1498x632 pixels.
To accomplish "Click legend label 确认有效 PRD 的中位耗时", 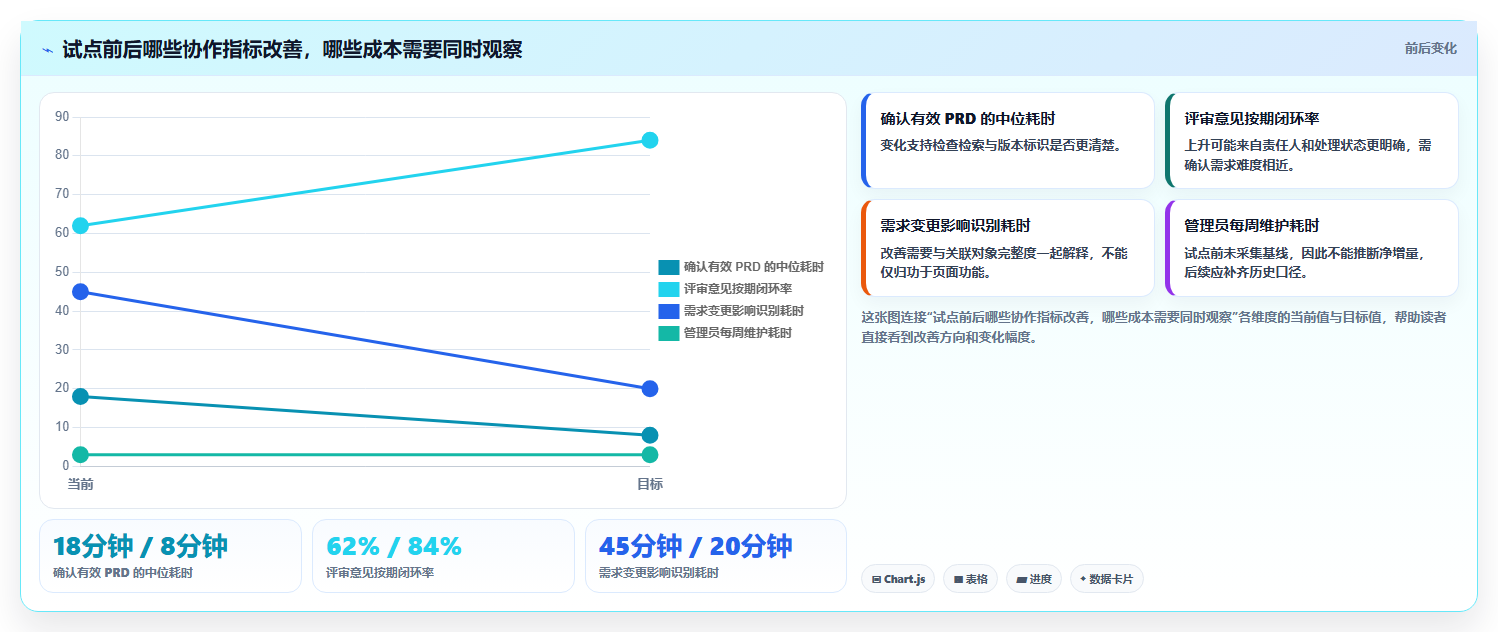I will point(754,267).
